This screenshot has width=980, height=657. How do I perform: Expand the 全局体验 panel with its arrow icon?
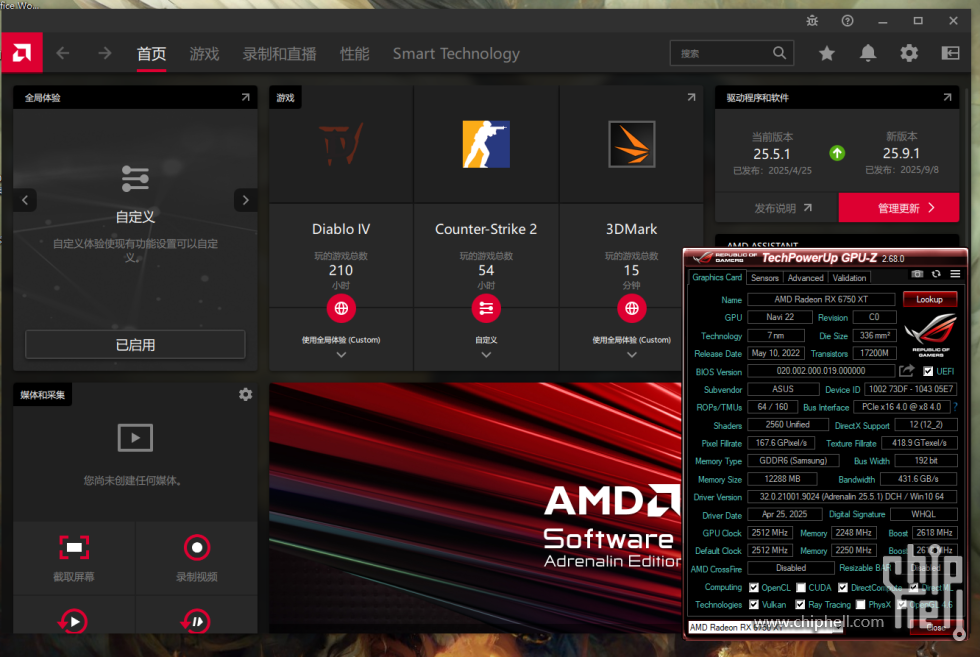coord(246,98)
